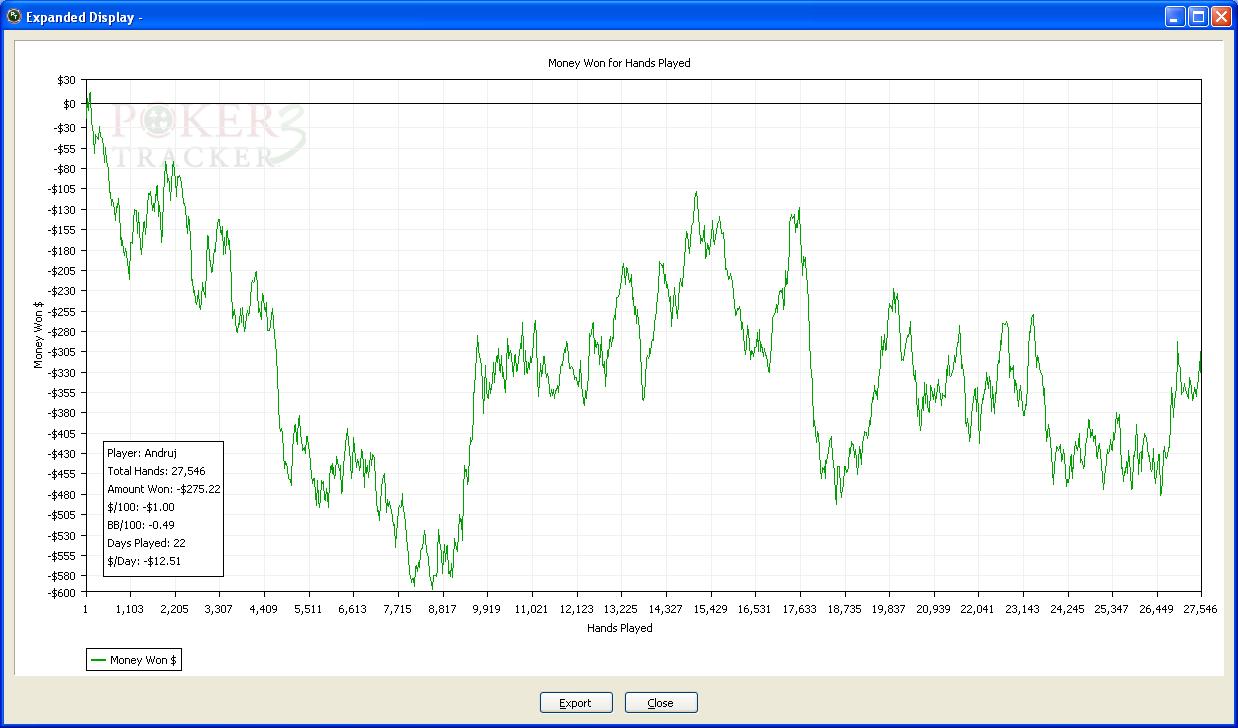The height and width of the screenshot is (728, 1238).
Task: Click the Hands Played x-axis label
Action: tap(619, 628)
